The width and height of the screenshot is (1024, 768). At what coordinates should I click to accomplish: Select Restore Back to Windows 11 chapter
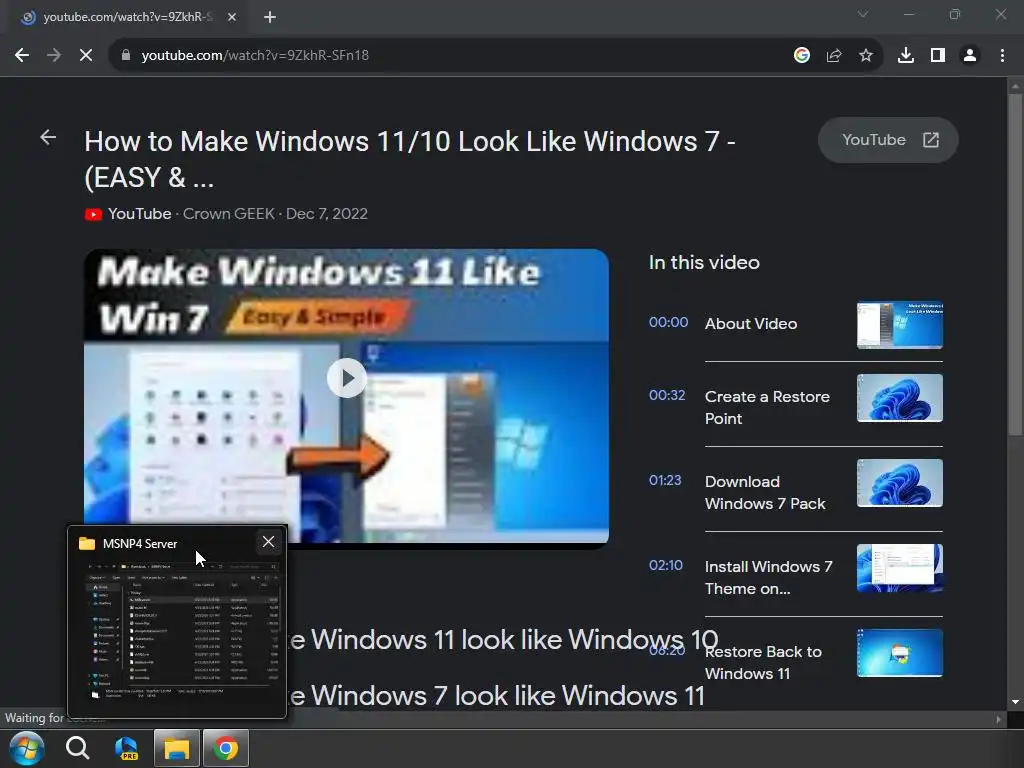pyautogui.click(x=763, y=662)
